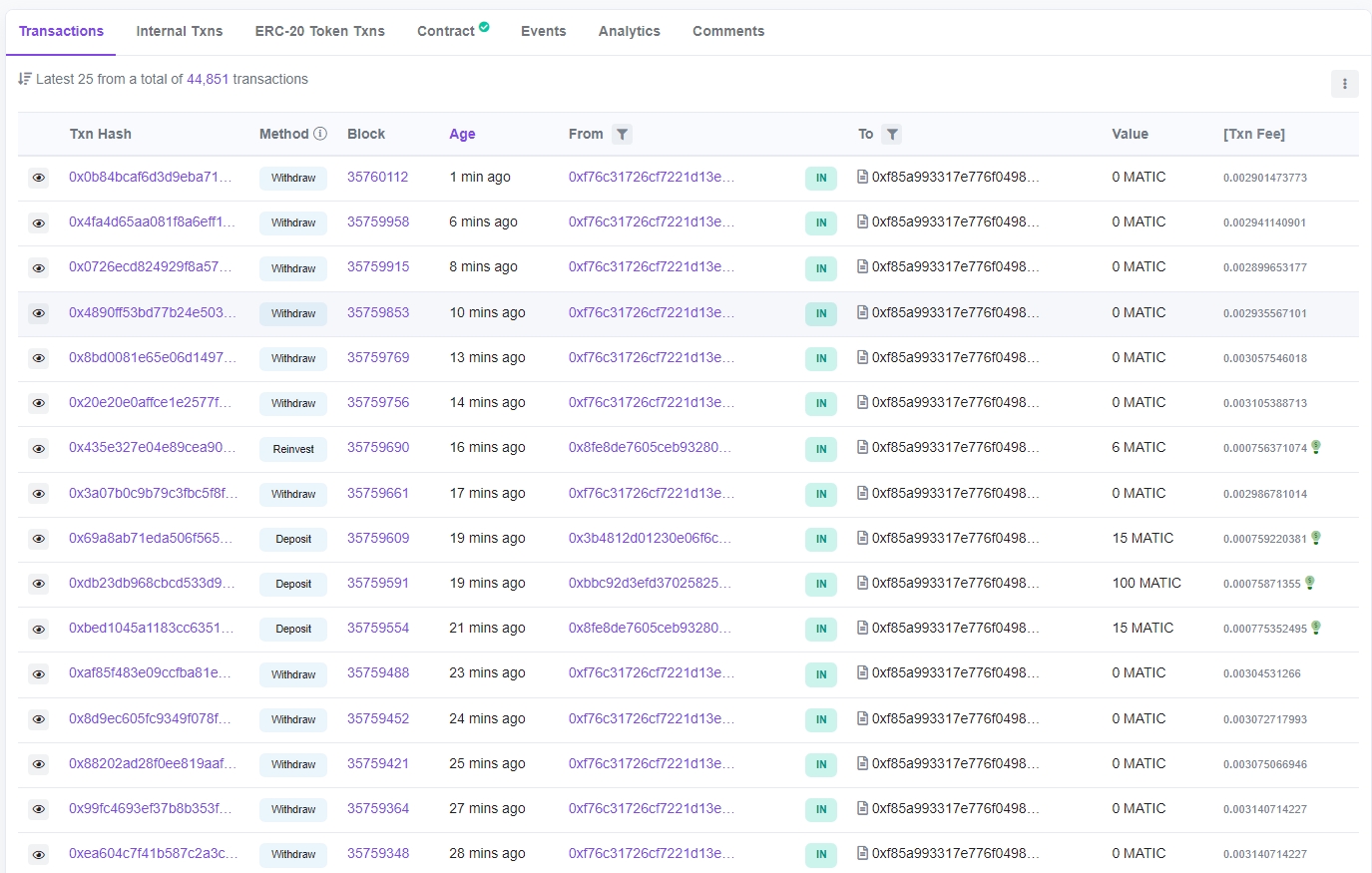Screen dimensions: 1372x873
Task: Click eye icon for transaction 0x88202ad28f0ee819aaf
Action: pos(38,764)
